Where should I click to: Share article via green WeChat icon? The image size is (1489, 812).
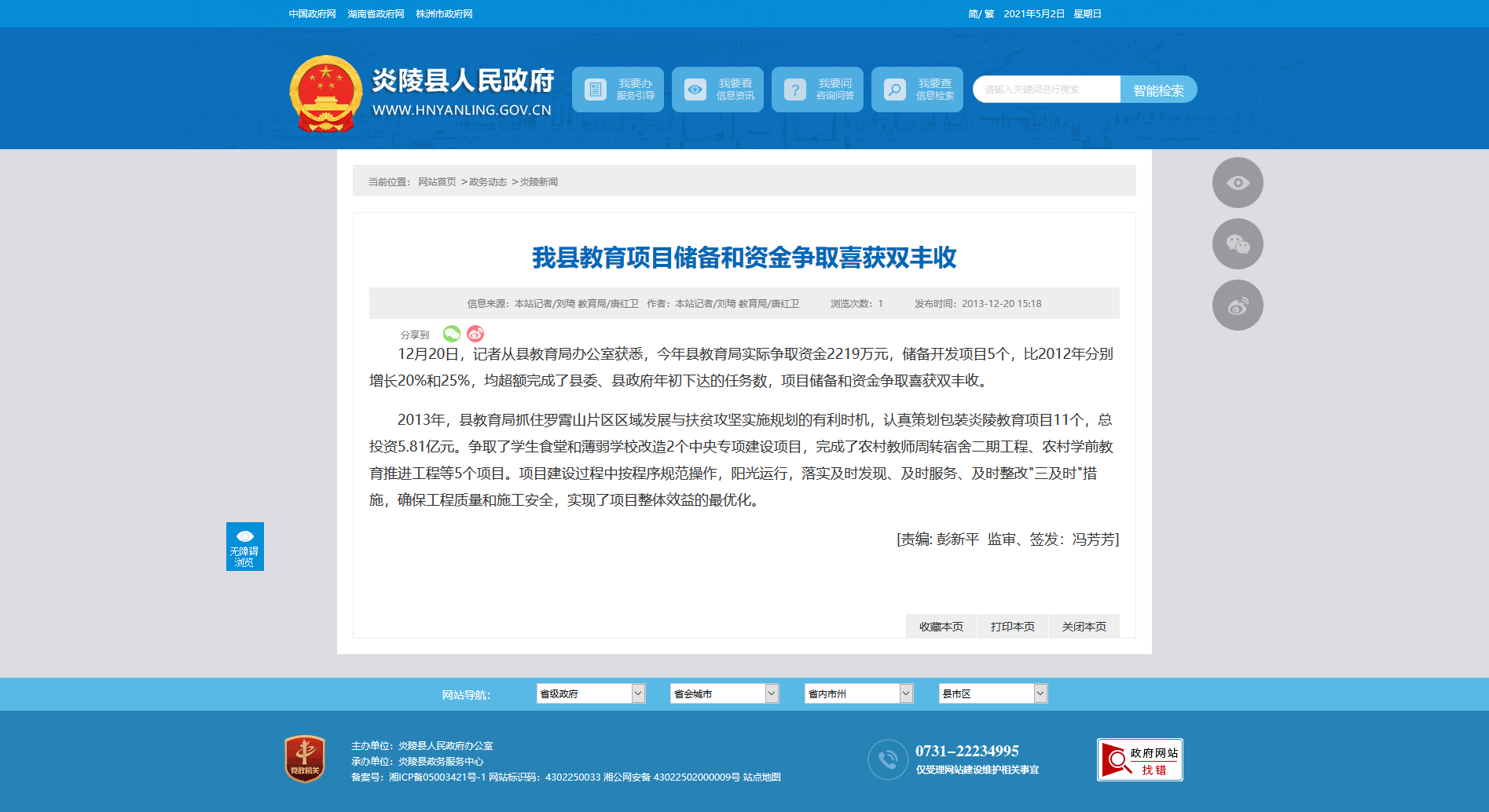pos(452,334)
